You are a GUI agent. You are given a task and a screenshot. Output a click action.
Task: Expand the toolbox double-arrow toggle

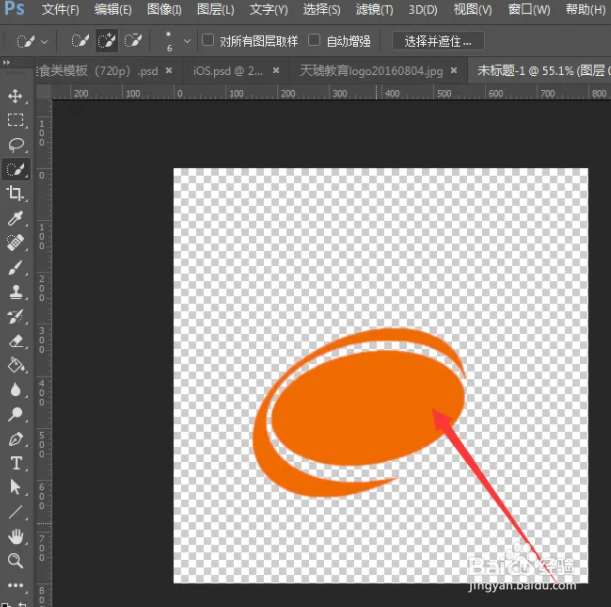[x=6, y=62]
